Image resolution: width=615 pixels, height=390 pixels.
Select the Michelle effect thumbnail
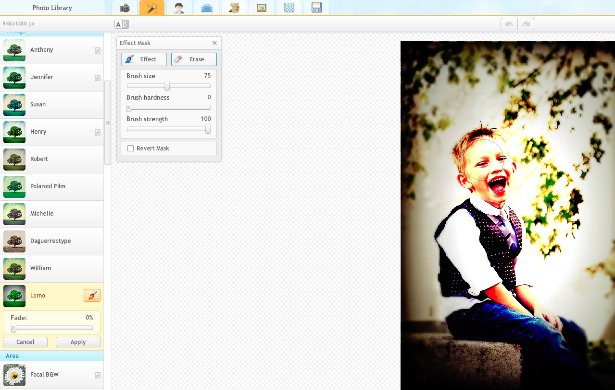tap(14, 214)
